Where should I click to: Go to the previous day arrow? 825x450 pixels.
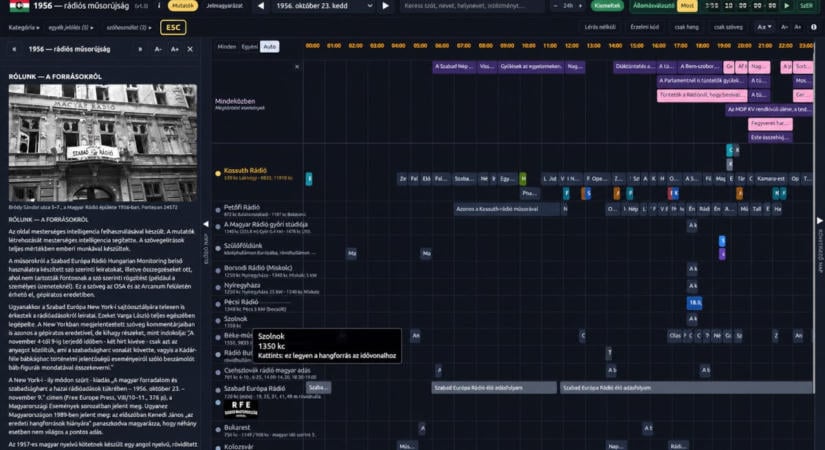(261, 6)
